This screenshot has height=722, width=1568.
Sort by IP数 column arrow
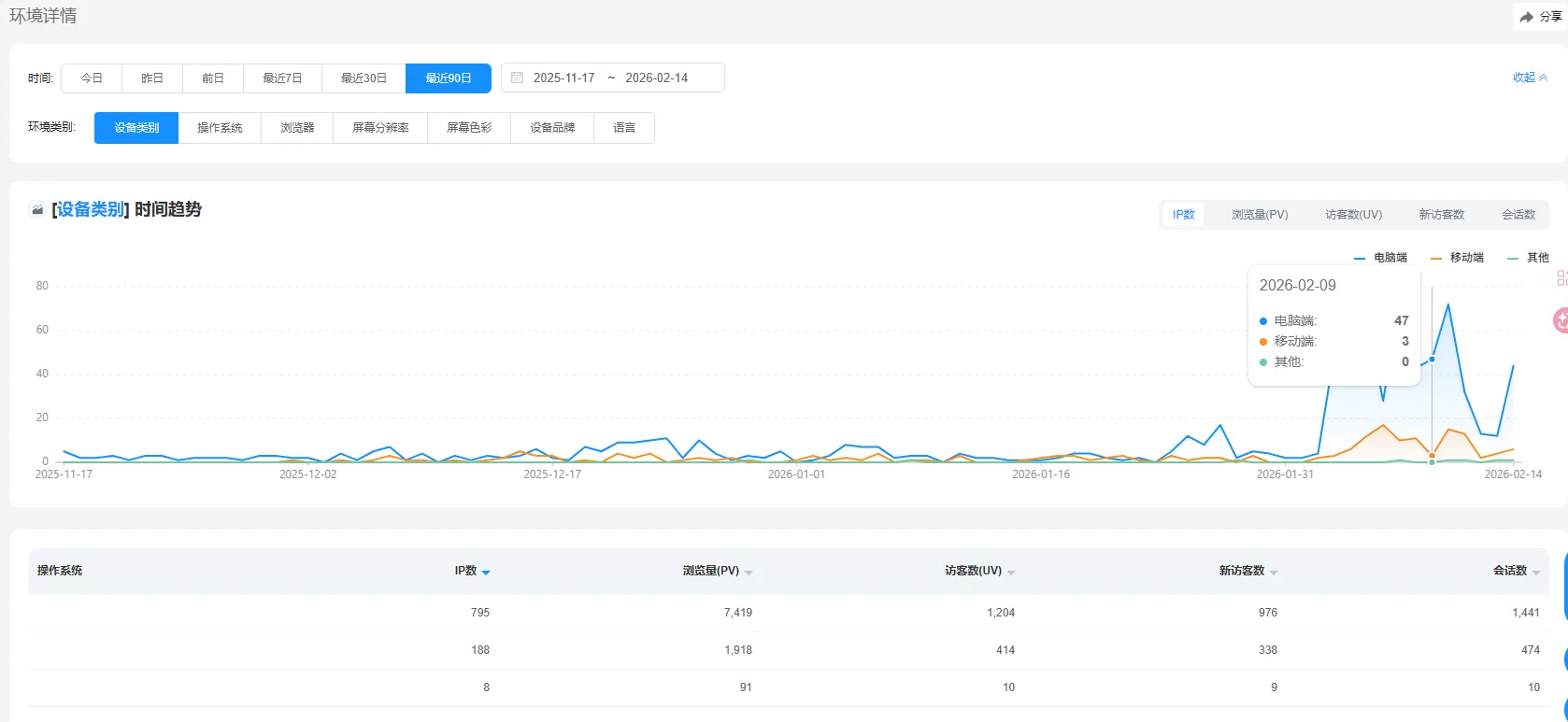coord(486,572)
